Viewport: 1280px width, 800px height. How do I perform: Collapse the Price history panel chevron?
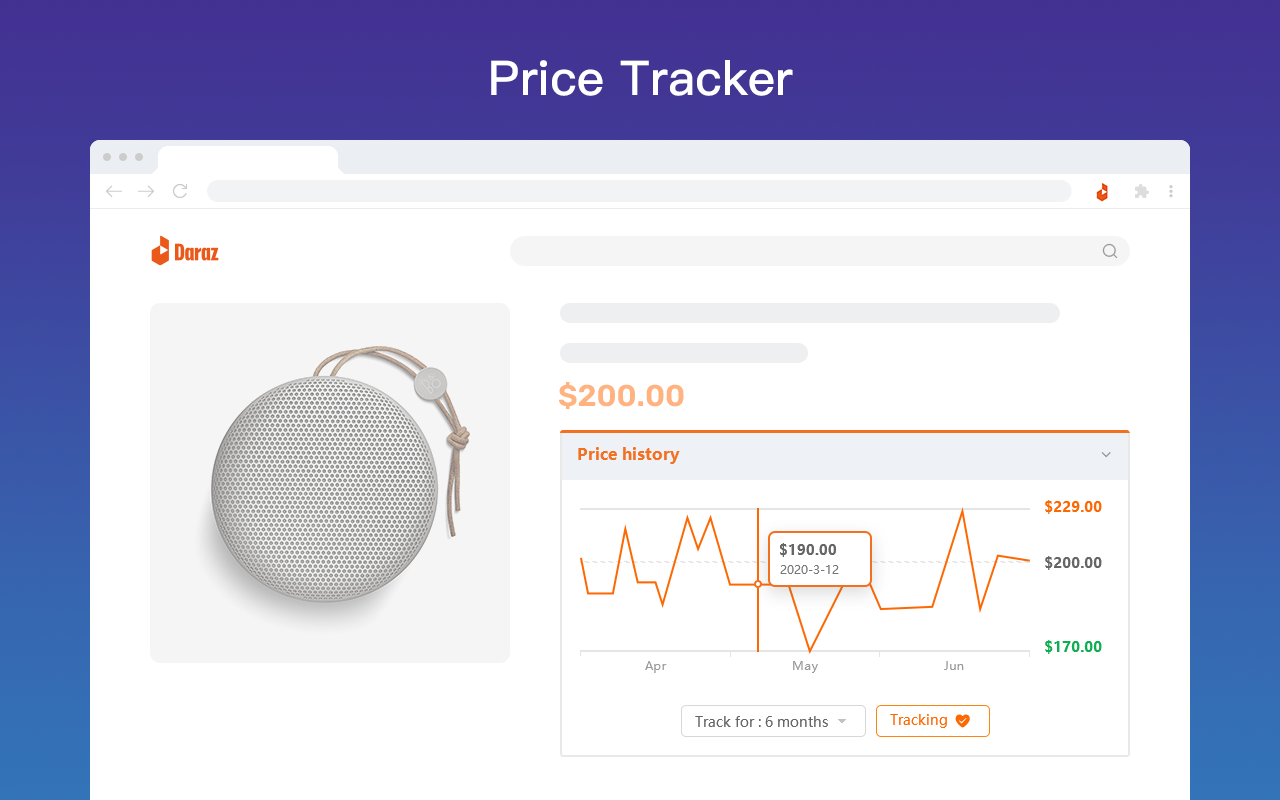(1106, 454)
